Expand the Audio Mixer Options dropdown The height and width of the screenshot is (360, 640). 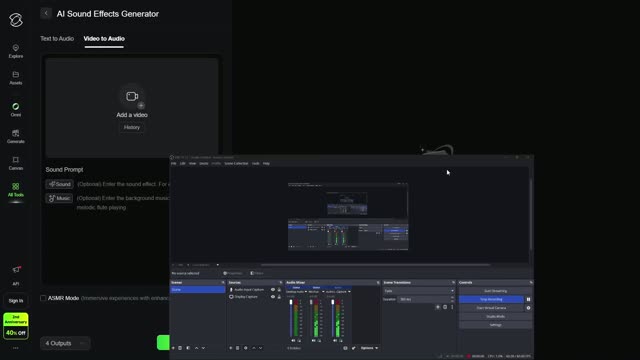tap(369, 348)
